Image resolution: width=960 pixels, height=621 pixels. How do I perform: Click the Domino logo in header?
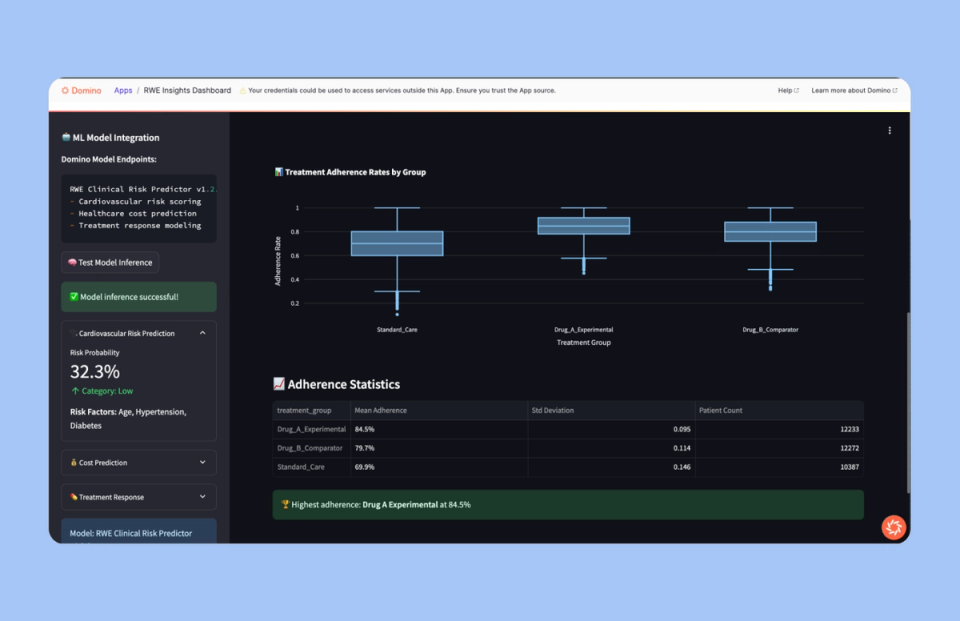click(x=81, y=91)
